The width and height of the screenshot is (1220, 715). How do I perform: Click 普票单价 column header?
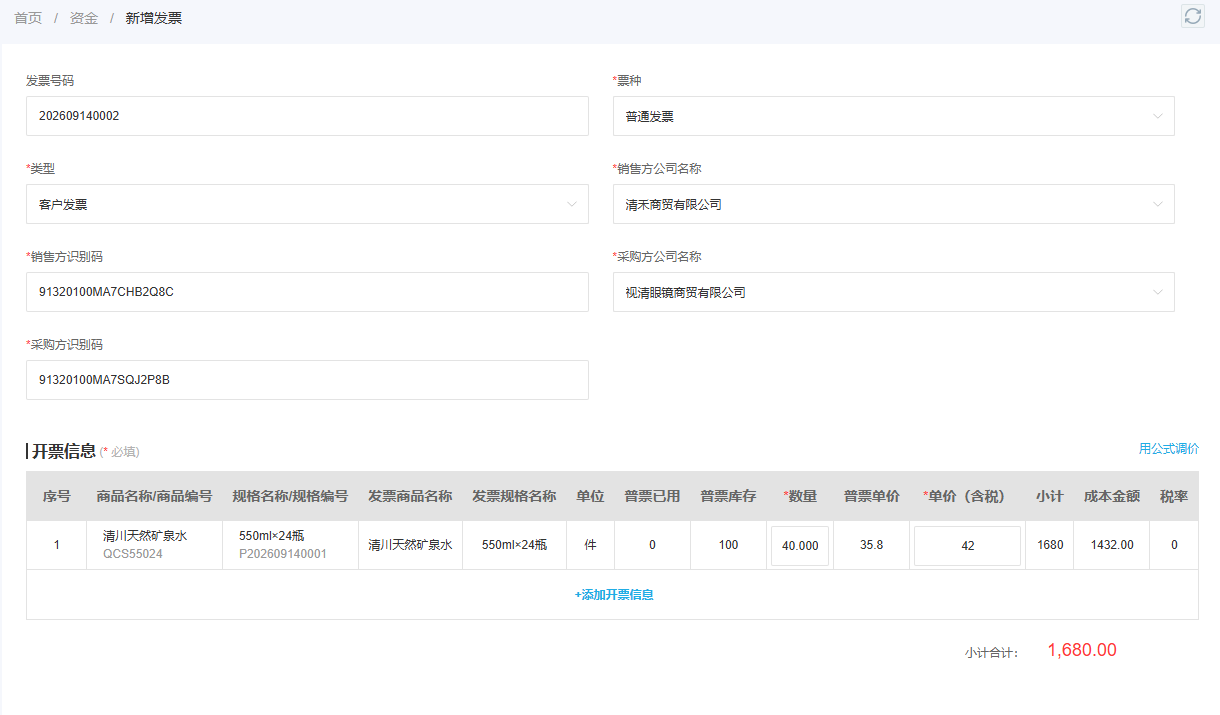(x=871, y=496)
